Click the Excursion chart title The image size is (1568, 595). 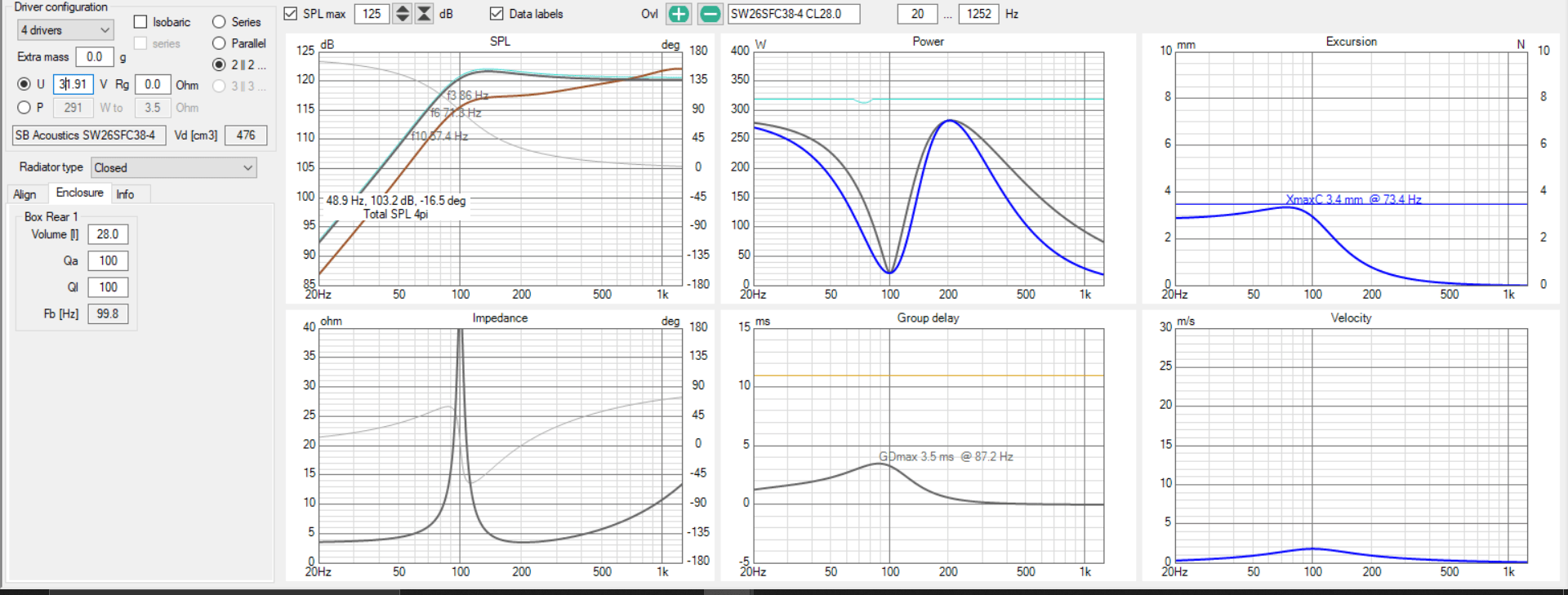point(1352,42)
